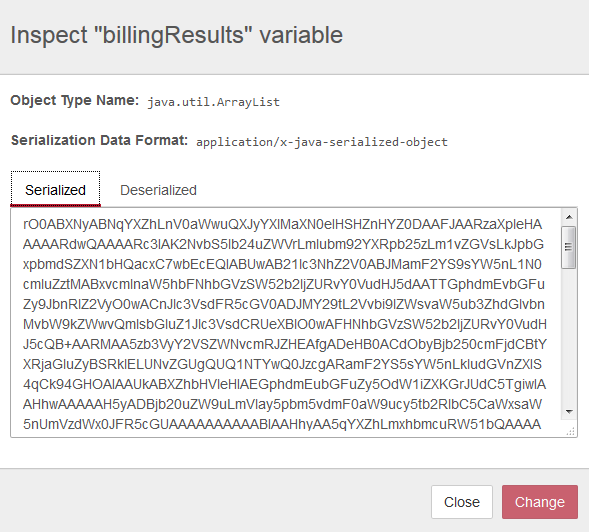Click the textarea scrollbar down arrow
Screen dimensions: 589x532
pos(569,412)
